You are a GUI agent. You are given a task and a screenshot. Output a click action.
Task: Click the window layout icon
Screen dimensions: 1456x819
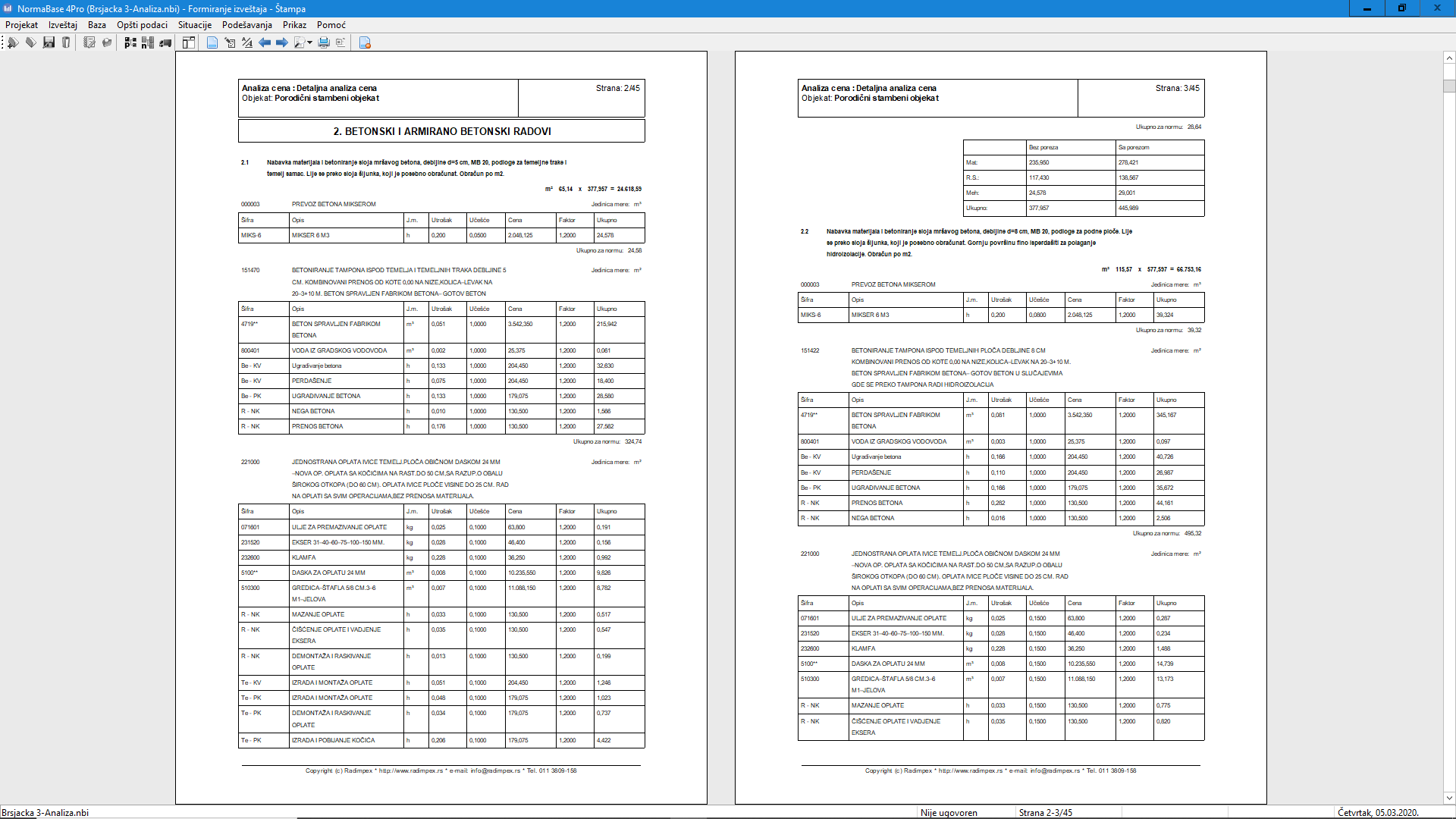tap(189, 42)
